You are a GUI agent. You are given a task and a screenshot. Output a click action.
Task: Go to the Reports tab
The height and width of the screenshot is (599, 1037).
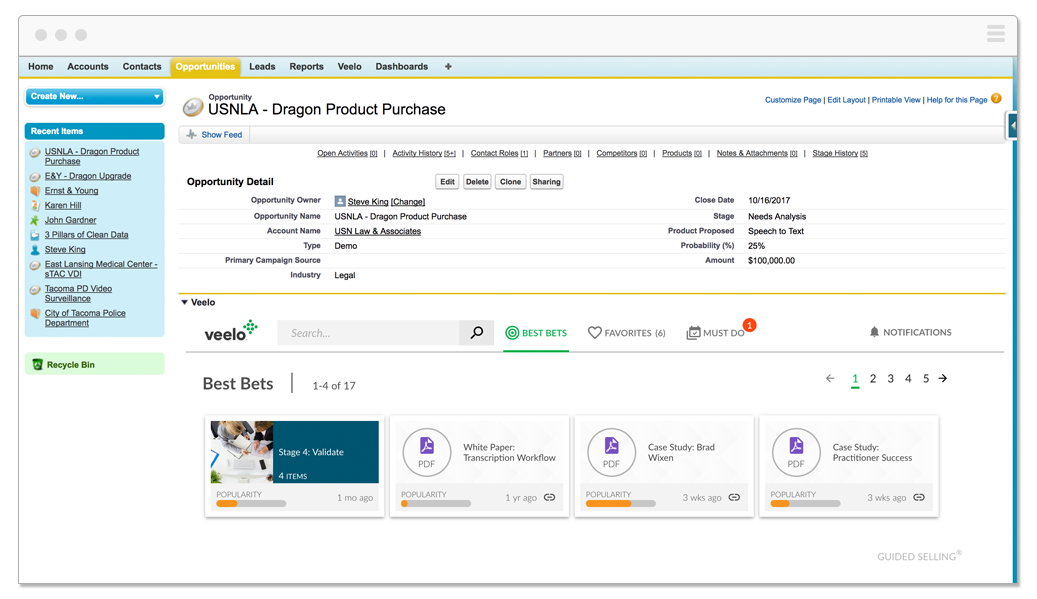tap(306, 66)
